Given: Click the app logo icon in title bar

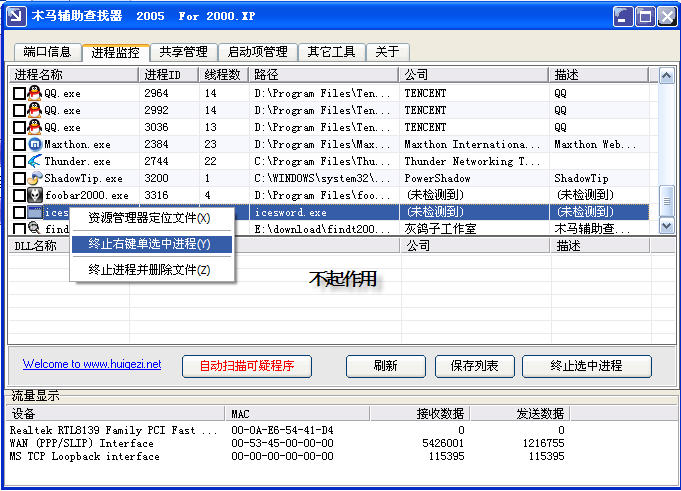Looking at the screenshot, I should pos(16,16).
